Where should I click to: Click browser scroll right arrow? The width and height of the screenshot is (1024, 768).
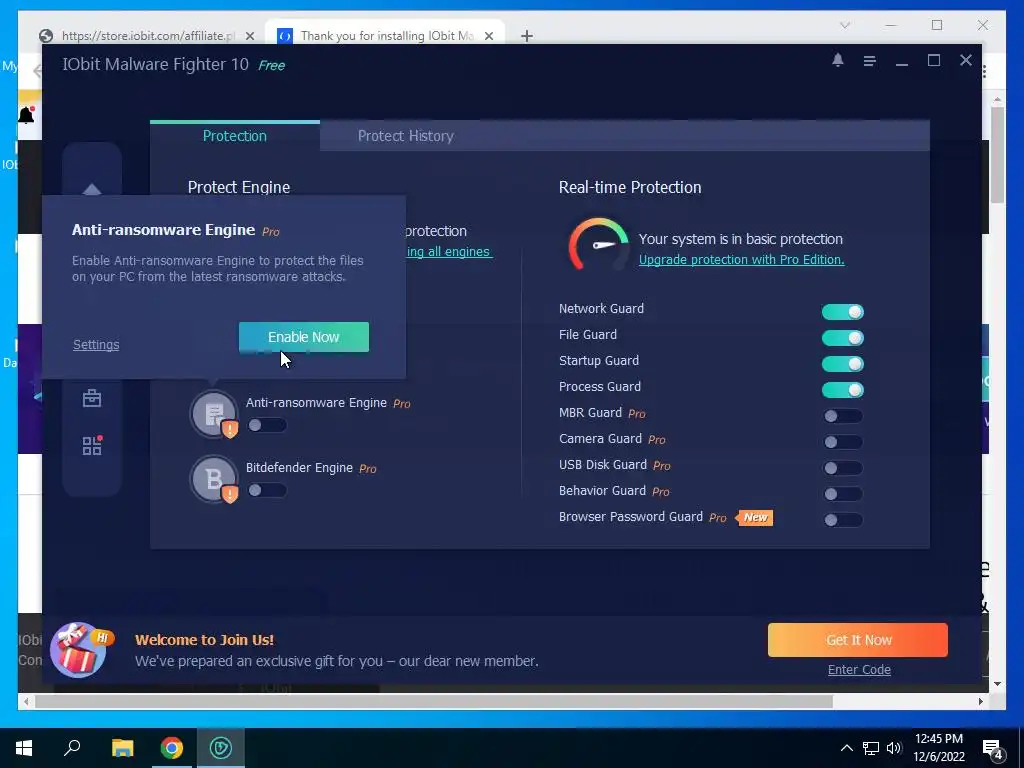(x=980, y=701)
